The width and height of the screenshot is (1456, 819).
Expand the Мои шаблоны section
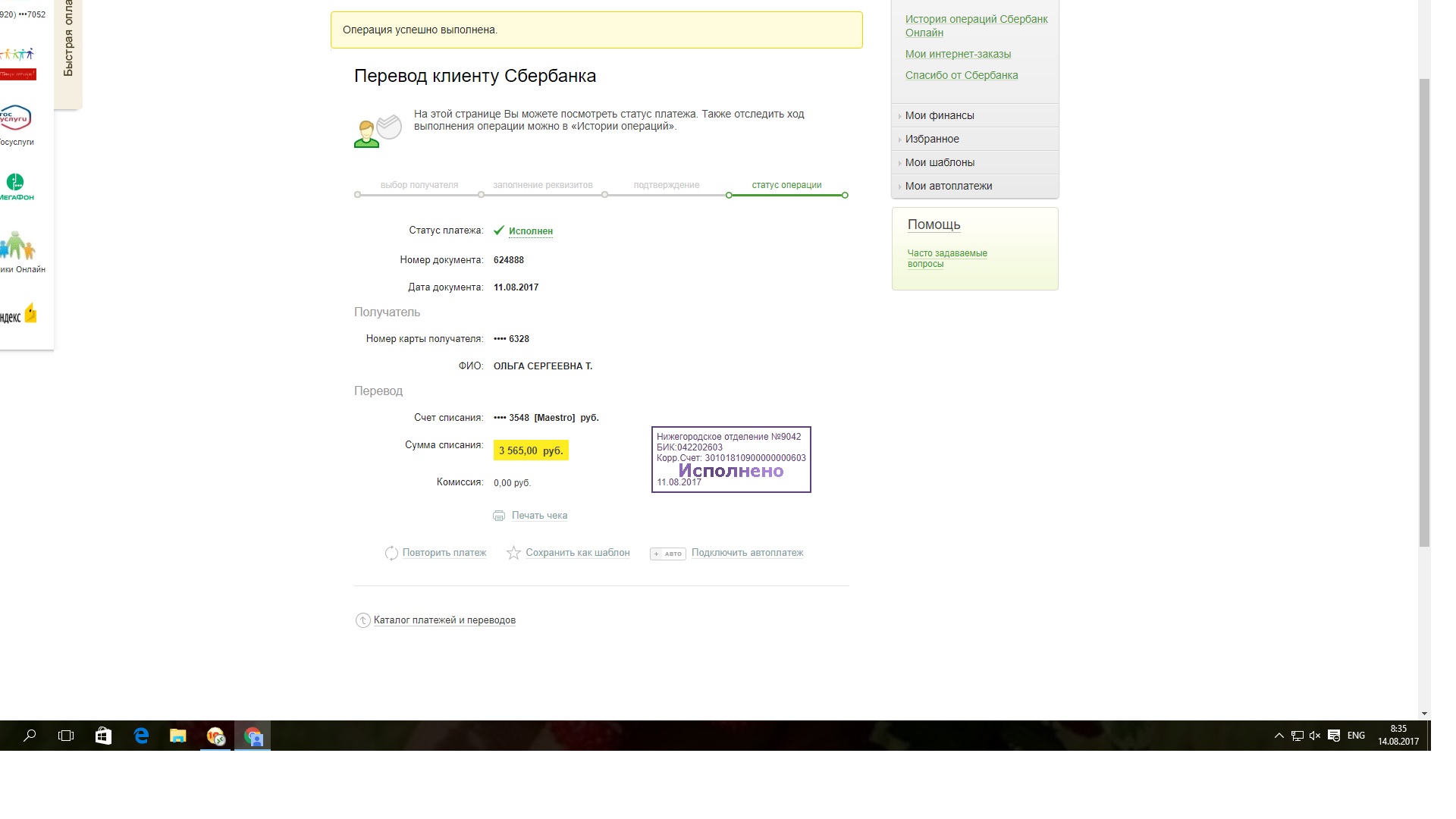(x=939, y=162)
